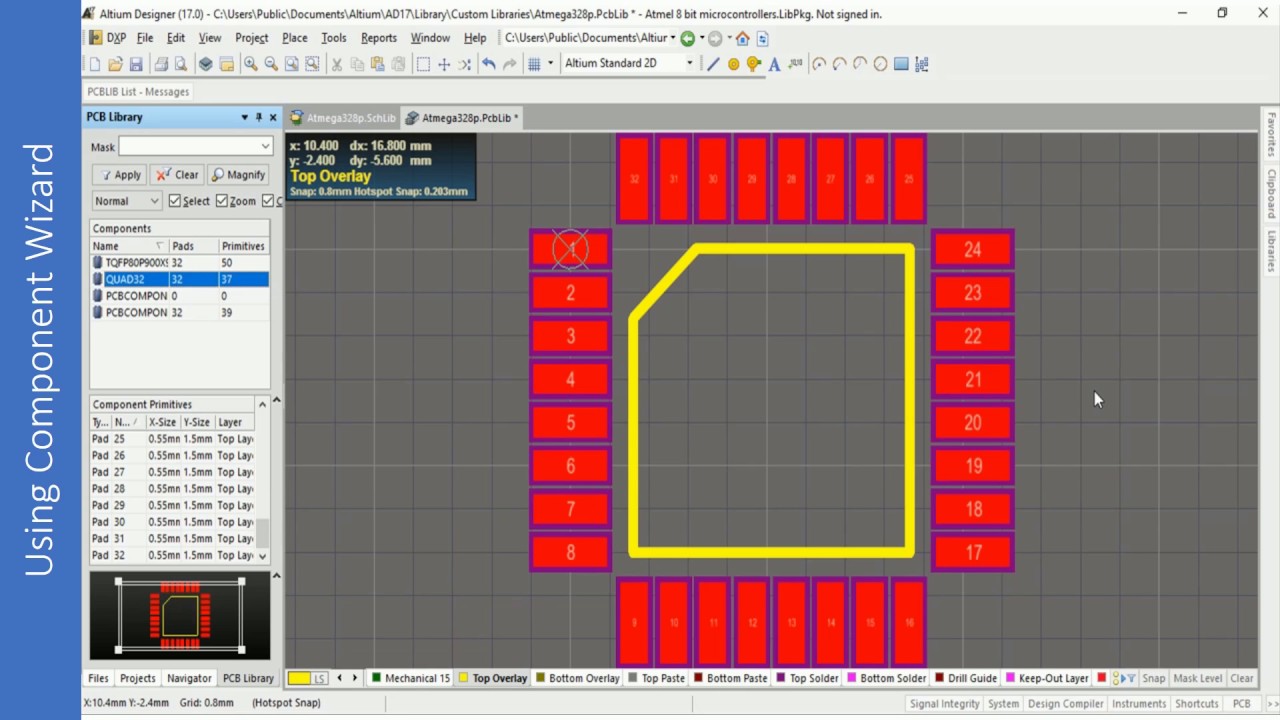The width and height of the screenshot is (1280, 720).
Task: Click the Home page icon
Action: point(742,38)
